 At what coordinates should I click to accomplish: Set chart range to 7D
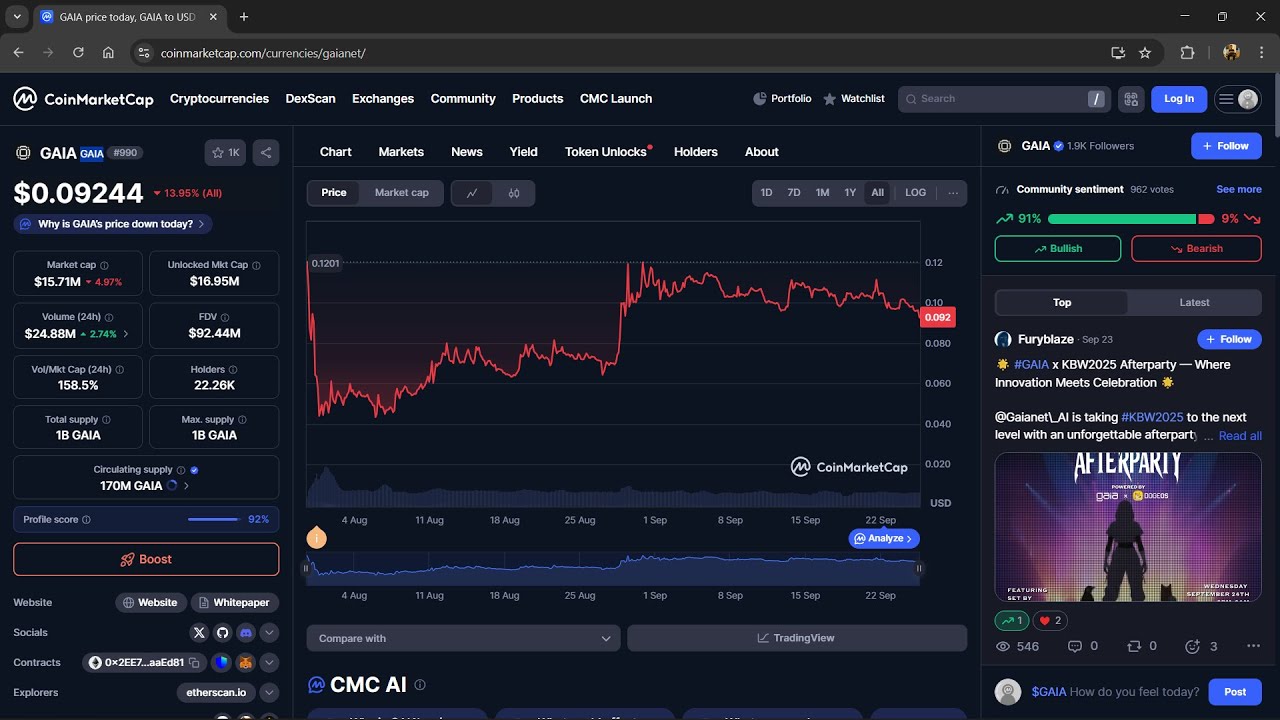[794, 193]
